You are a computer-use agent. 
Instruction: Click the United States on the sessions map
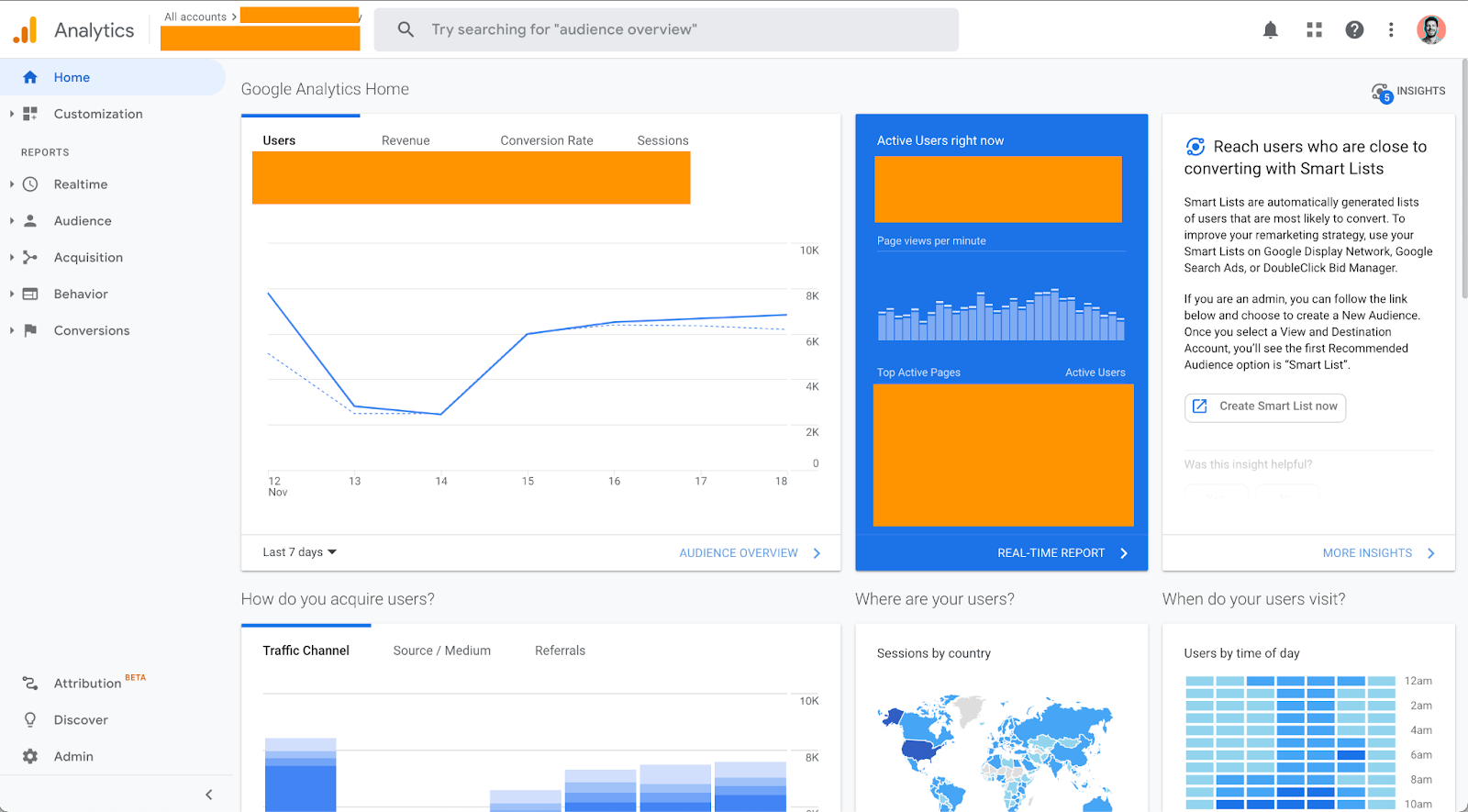click(x=920, y=749)
